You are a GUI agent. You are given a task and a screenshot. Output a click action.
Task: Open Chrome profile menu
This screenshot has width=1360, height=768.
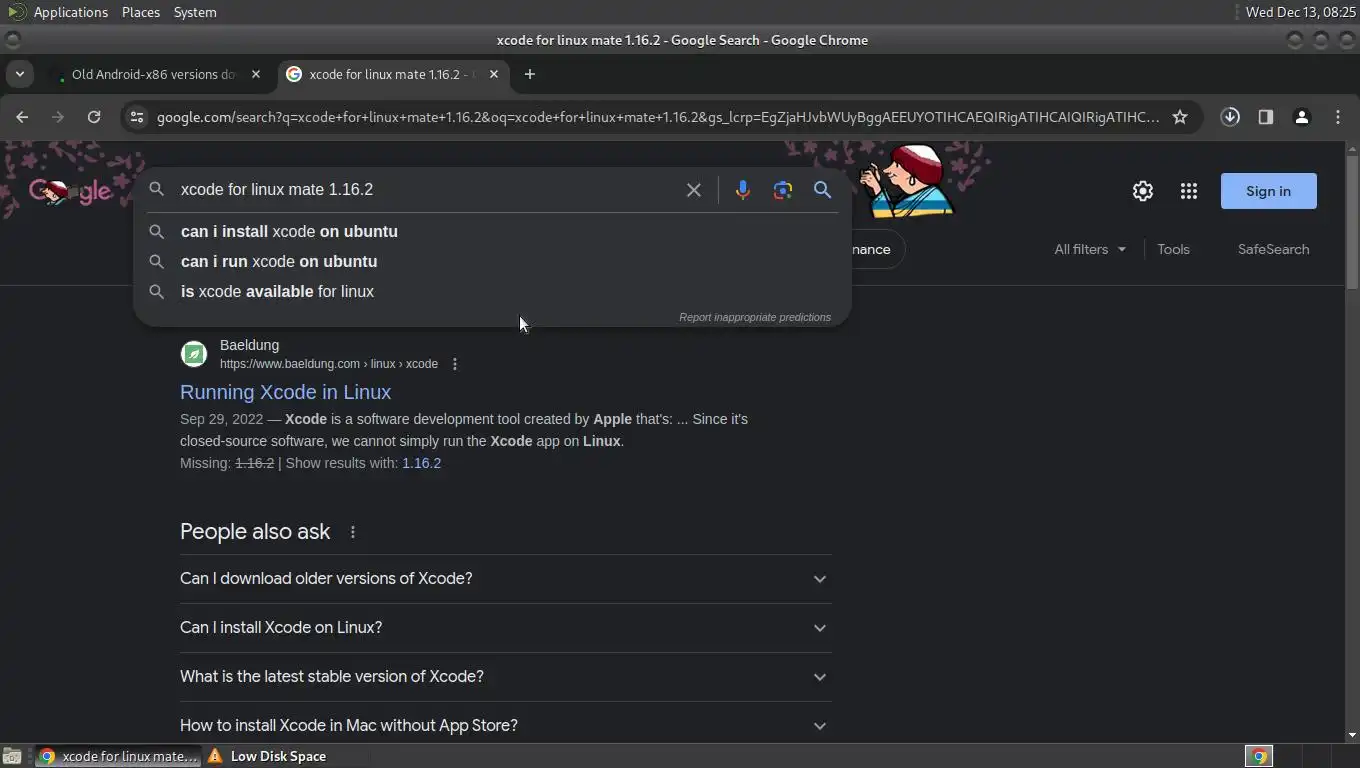(x=1302, y=117)
